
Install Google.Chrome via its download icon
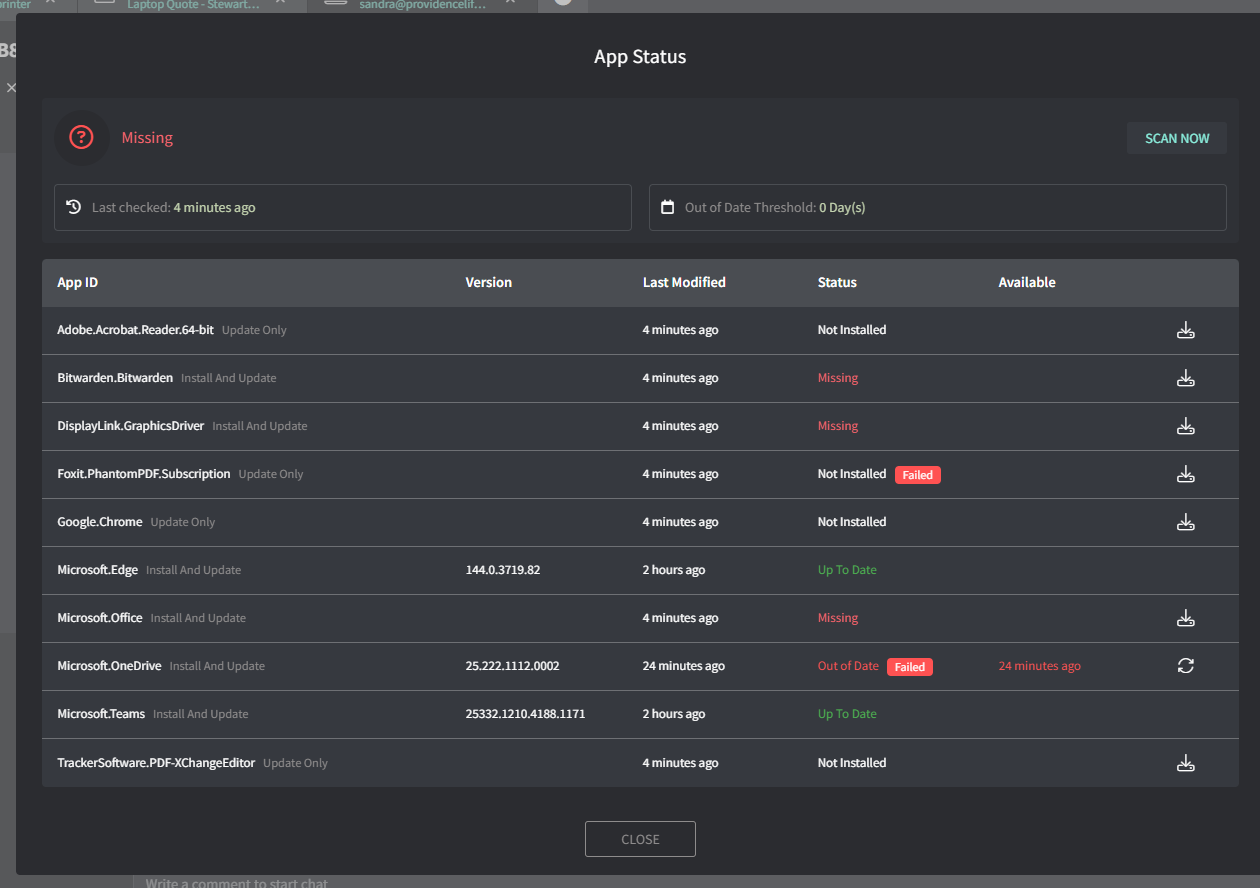pyautogui.click(x=1185, y=522)
